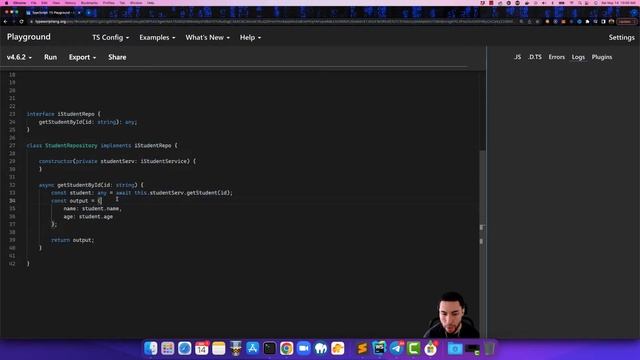Open the blue folder in the dock

pyautogui.click(x=455, y=348)
